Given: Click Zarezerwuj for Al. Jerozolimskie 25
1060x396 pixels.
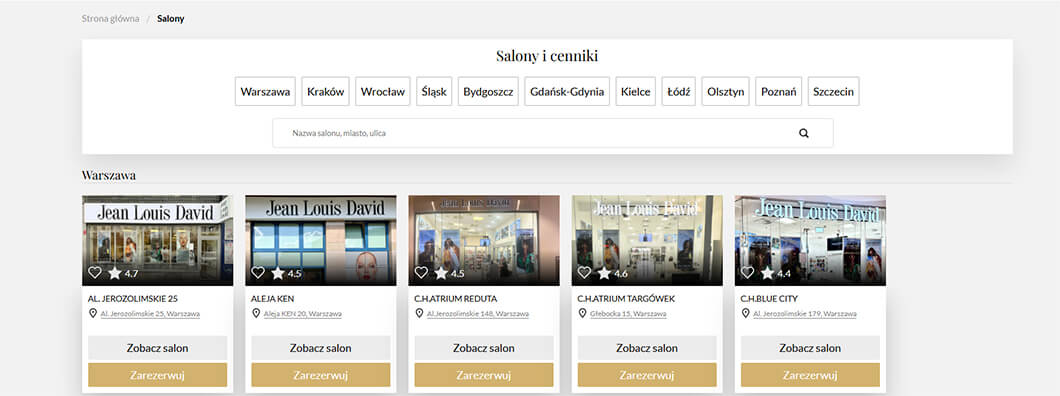Looking at the screenshot, I should [158, 374].
